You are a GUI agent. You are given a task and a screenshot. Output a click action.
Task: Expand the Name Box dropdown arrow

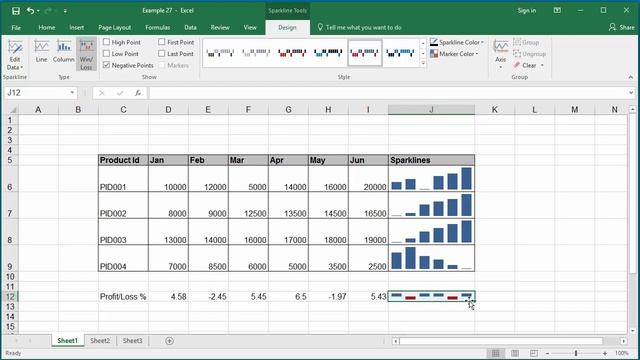72,93
